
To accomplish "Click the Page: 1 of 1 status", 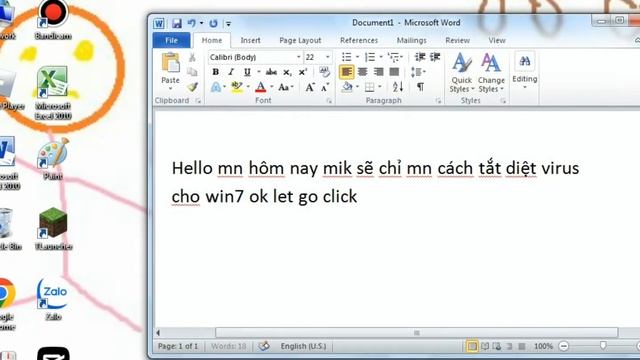I will tap(178, 346).
